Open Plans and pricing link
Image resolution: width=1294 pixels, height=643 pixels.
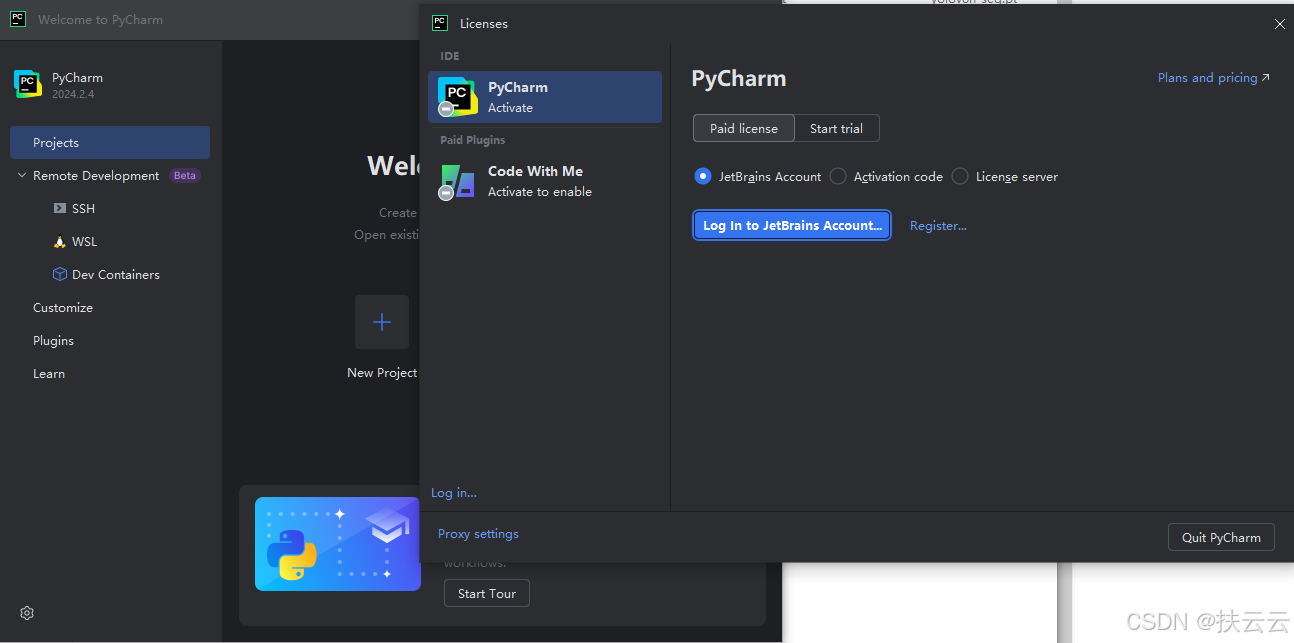(1213, 77)
